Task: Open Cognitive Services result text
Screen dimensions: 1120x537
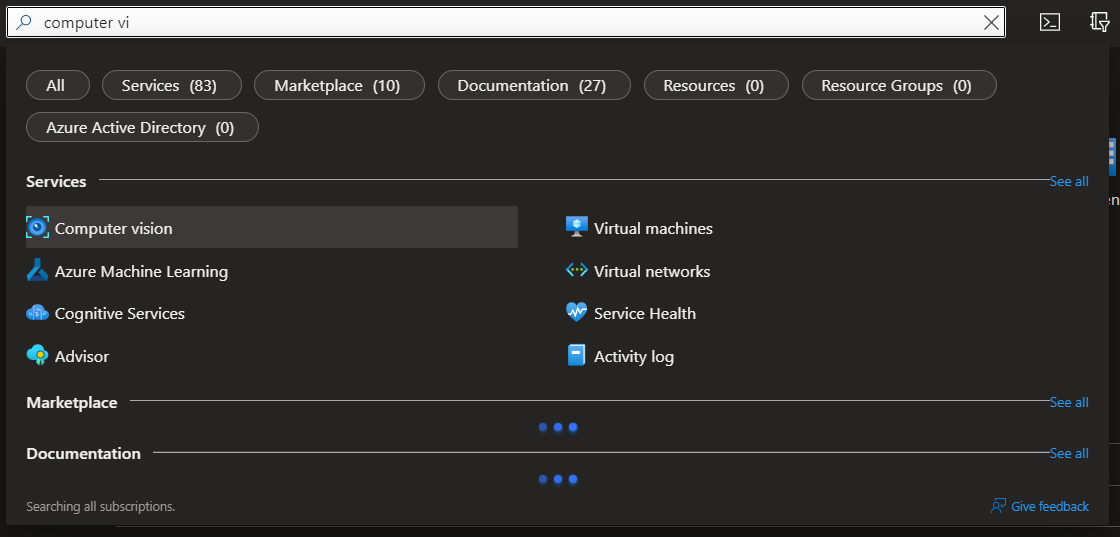Action: (120, 313)
